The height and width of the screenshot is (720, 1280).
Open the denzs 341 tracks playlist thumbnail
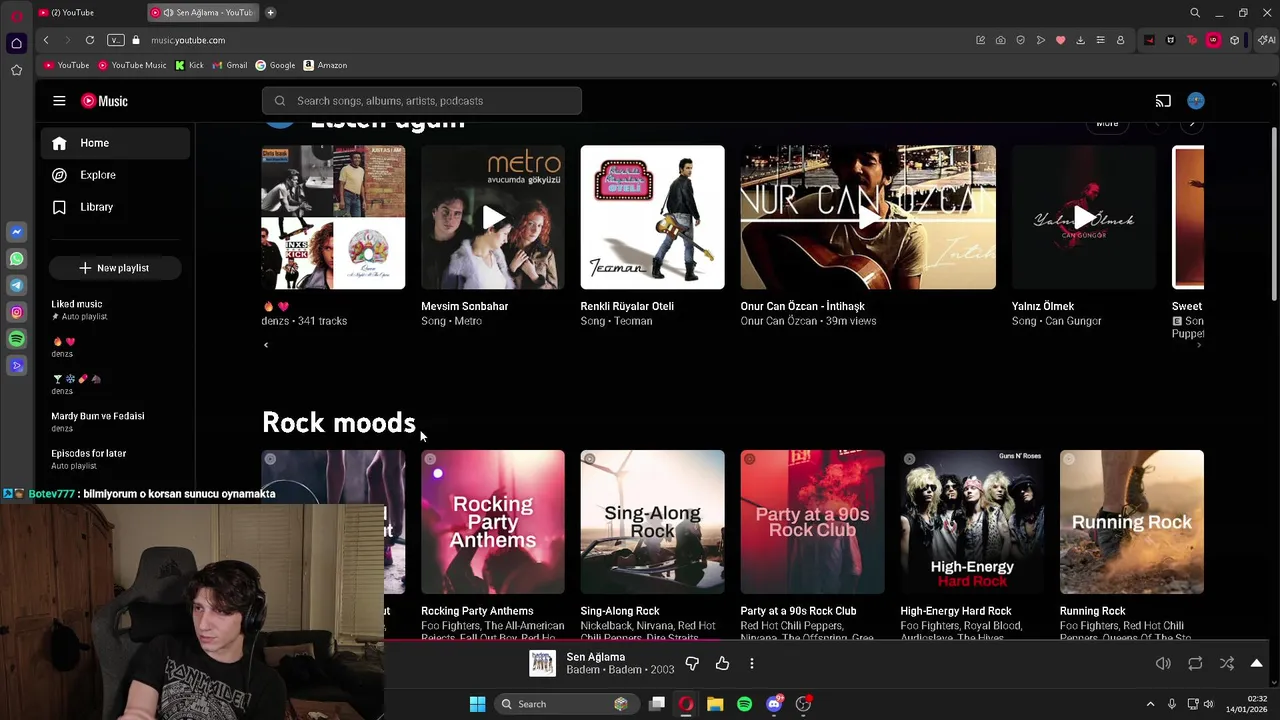pyautogui.click(x=333, y=217)
